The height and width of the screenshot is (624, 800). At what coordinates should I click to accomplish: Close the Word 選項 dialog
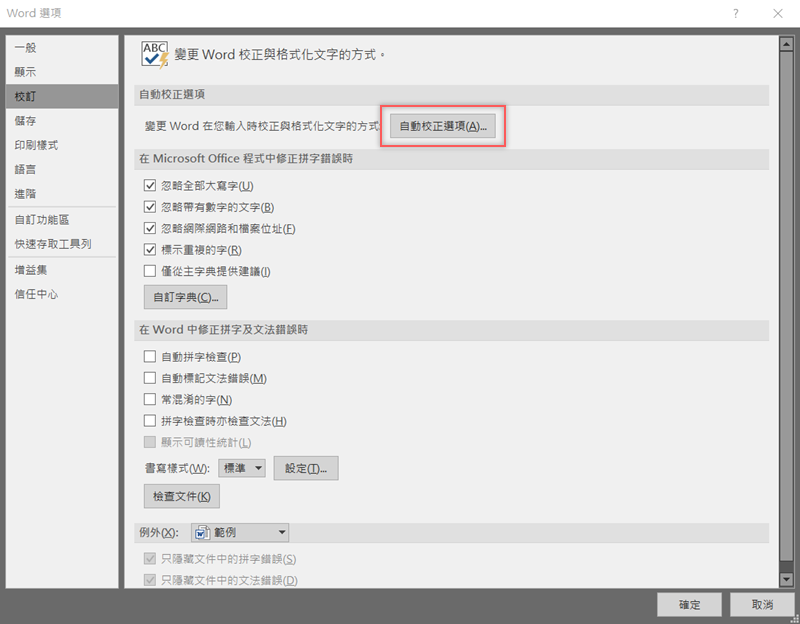(778, 14)
